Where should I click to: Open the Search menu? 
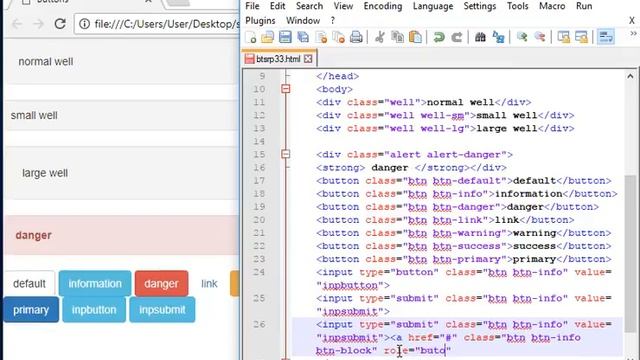tap(309, 6)
